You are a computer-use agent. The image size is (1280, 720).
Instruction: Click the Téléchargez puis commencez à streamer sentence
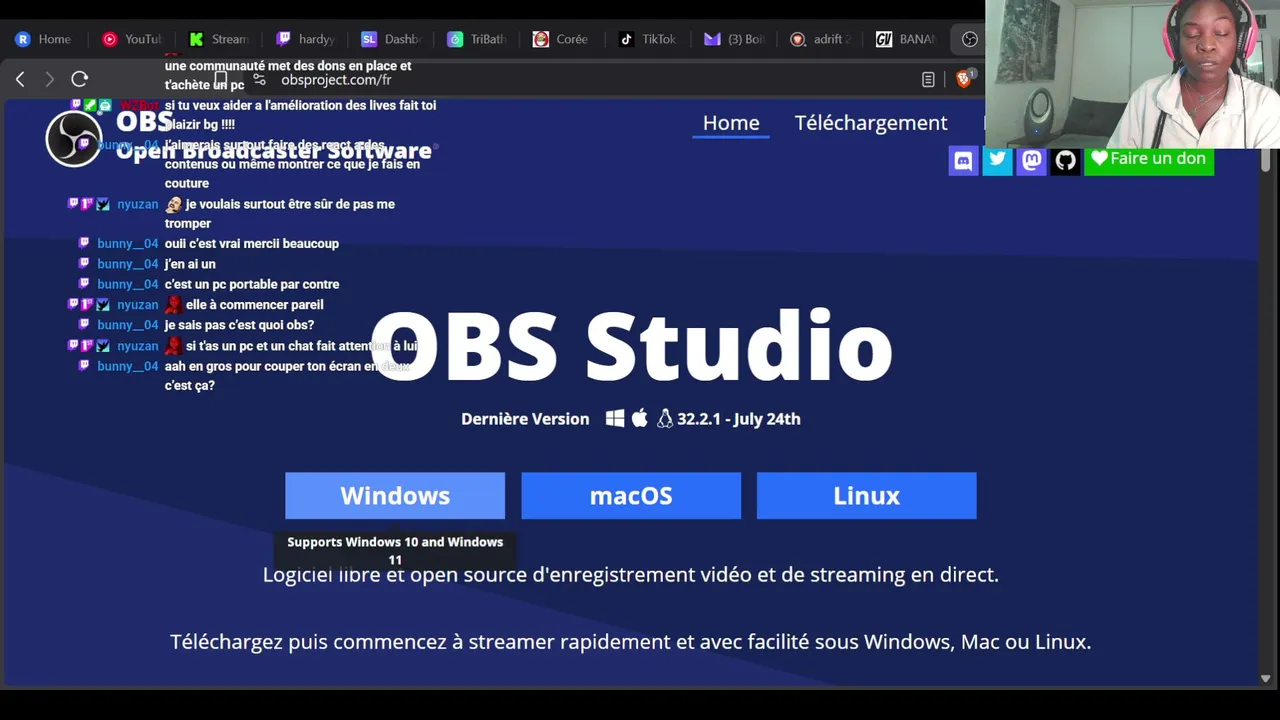click(x=631, y=642)
